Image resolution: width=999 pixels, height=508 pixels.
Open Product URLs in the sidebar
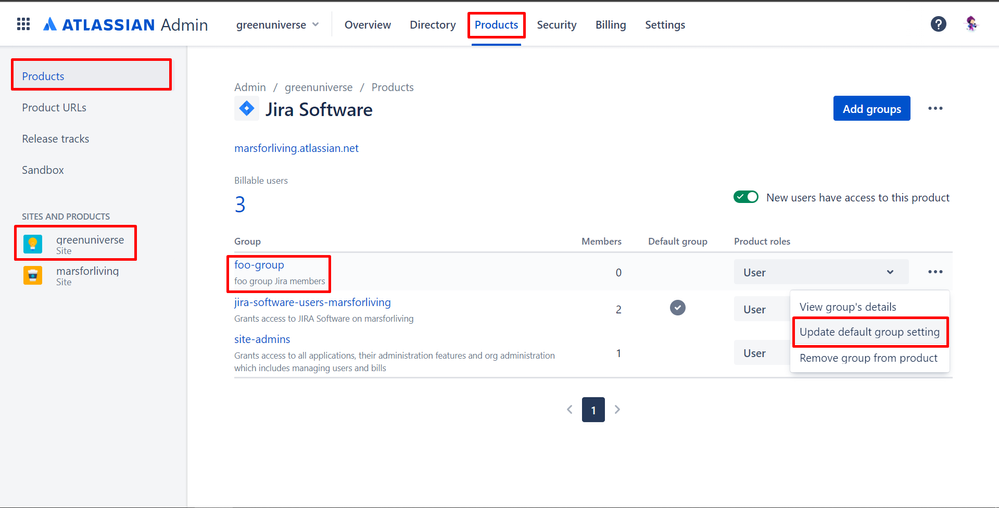[x=54, y=107]
